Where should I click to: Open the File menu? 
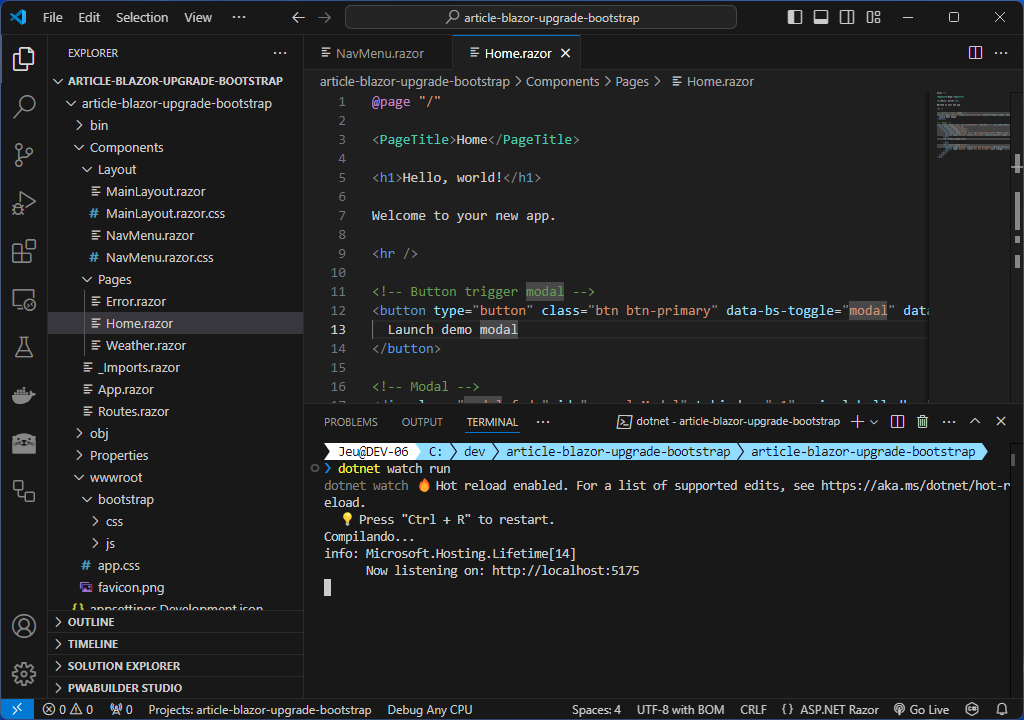coord(53,18)
